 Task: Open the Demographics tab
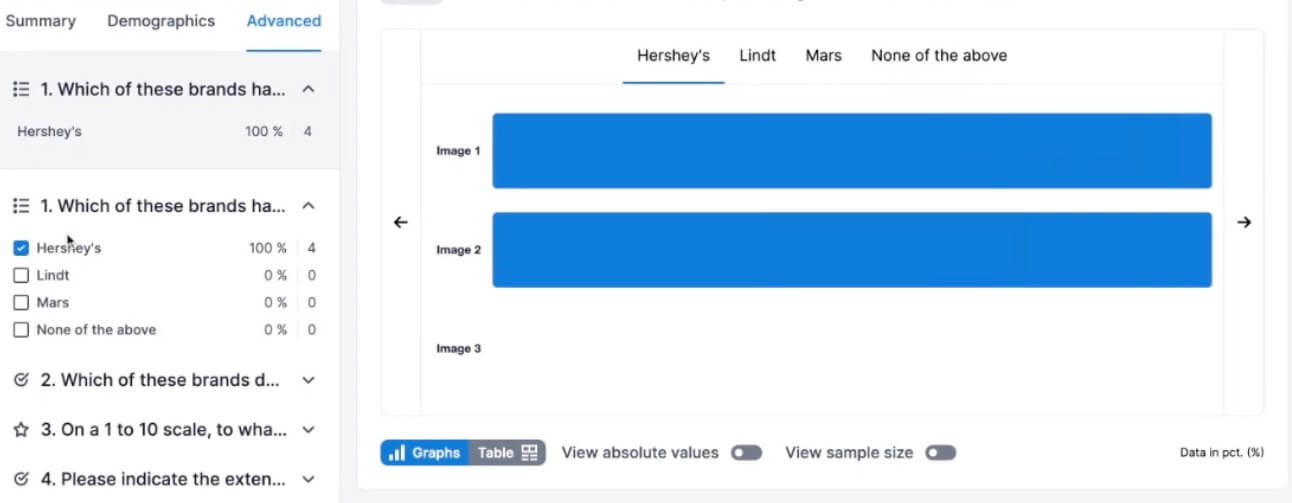(161, 21)
